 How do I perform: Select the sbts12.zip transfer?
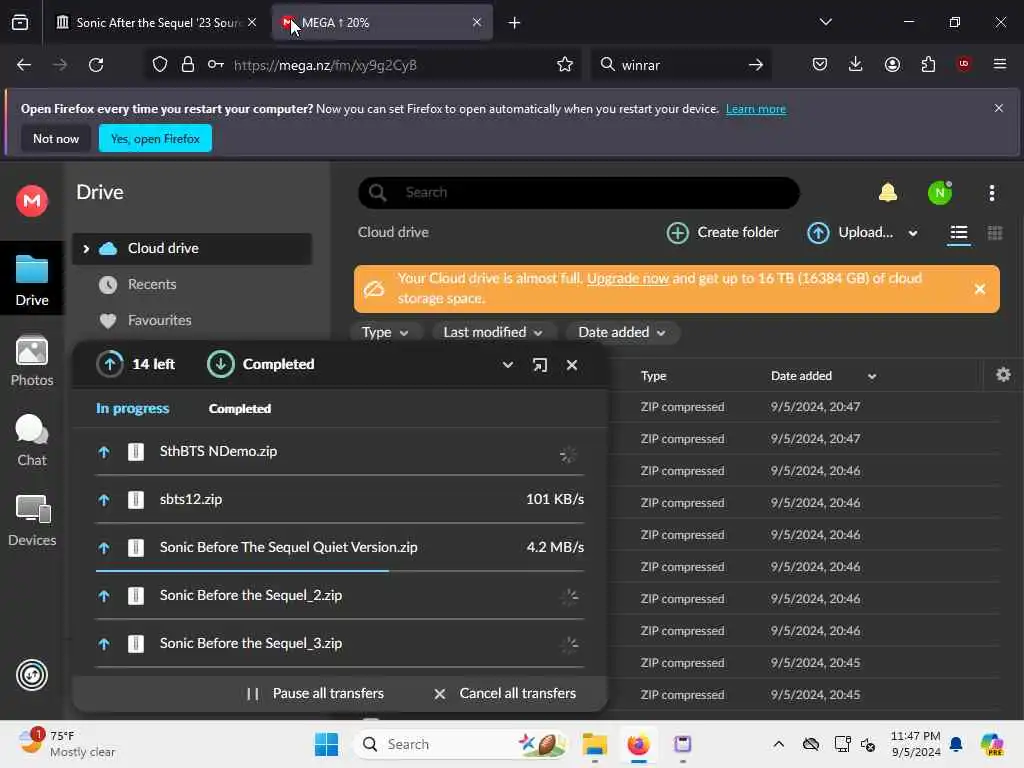pos(340,500)
